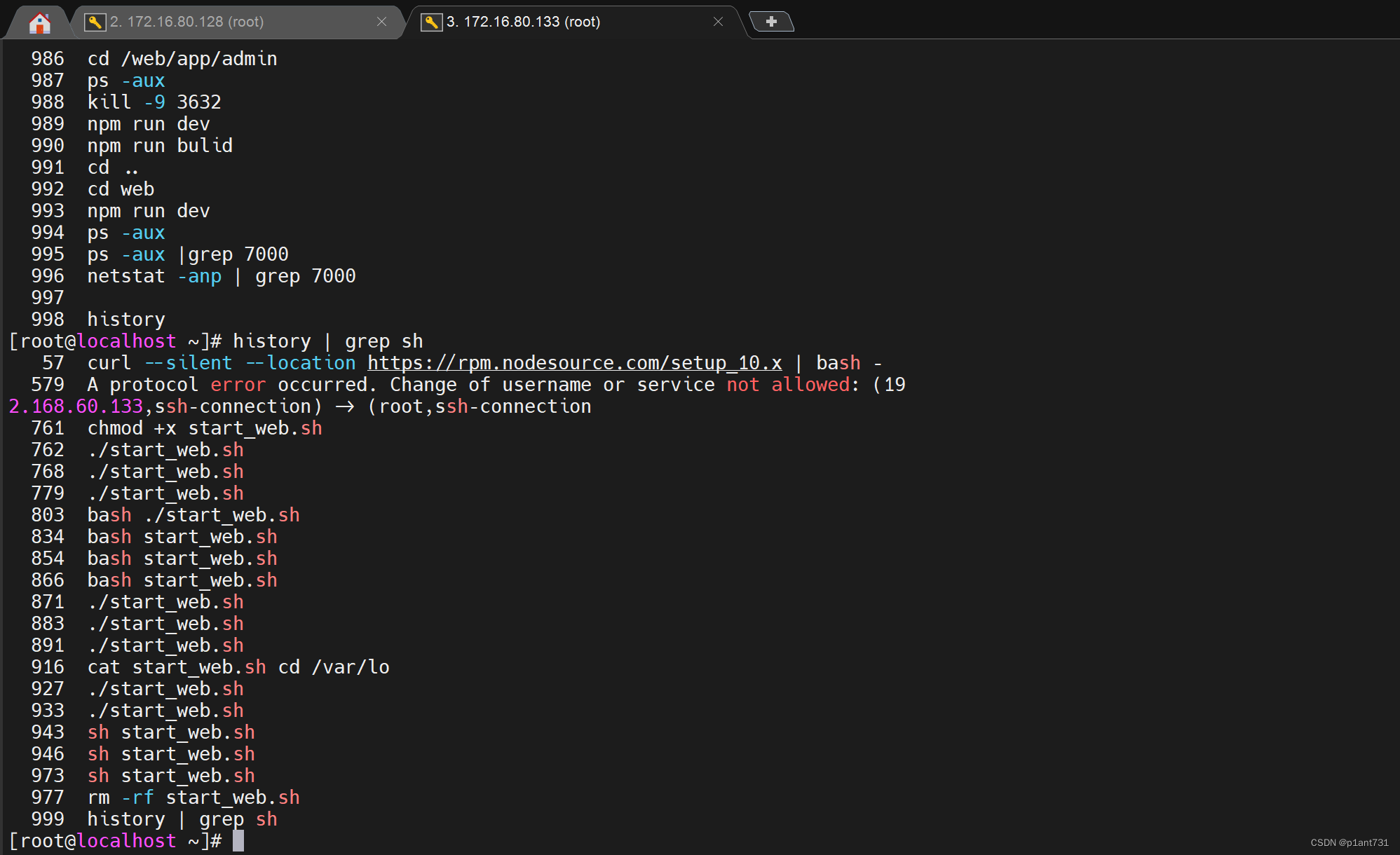Click key icon on 172.16.80.128 tab
The height and width of the screenshot is (855, 1400).
pos(94,22)
